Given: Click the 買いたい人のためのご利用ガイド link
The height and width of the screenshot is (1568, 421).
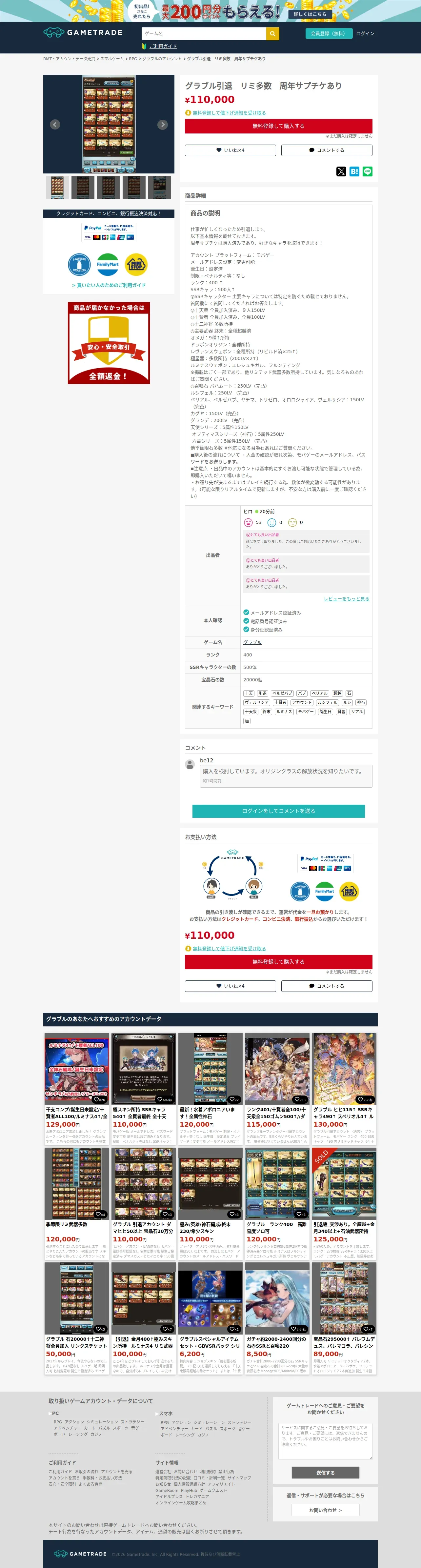Looking at the screenshot, I should point(109,285).
